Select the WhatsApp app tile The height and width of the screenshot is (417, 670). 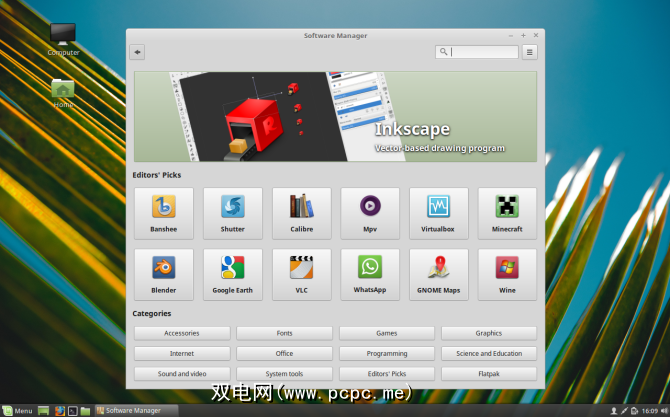(370, 275)
